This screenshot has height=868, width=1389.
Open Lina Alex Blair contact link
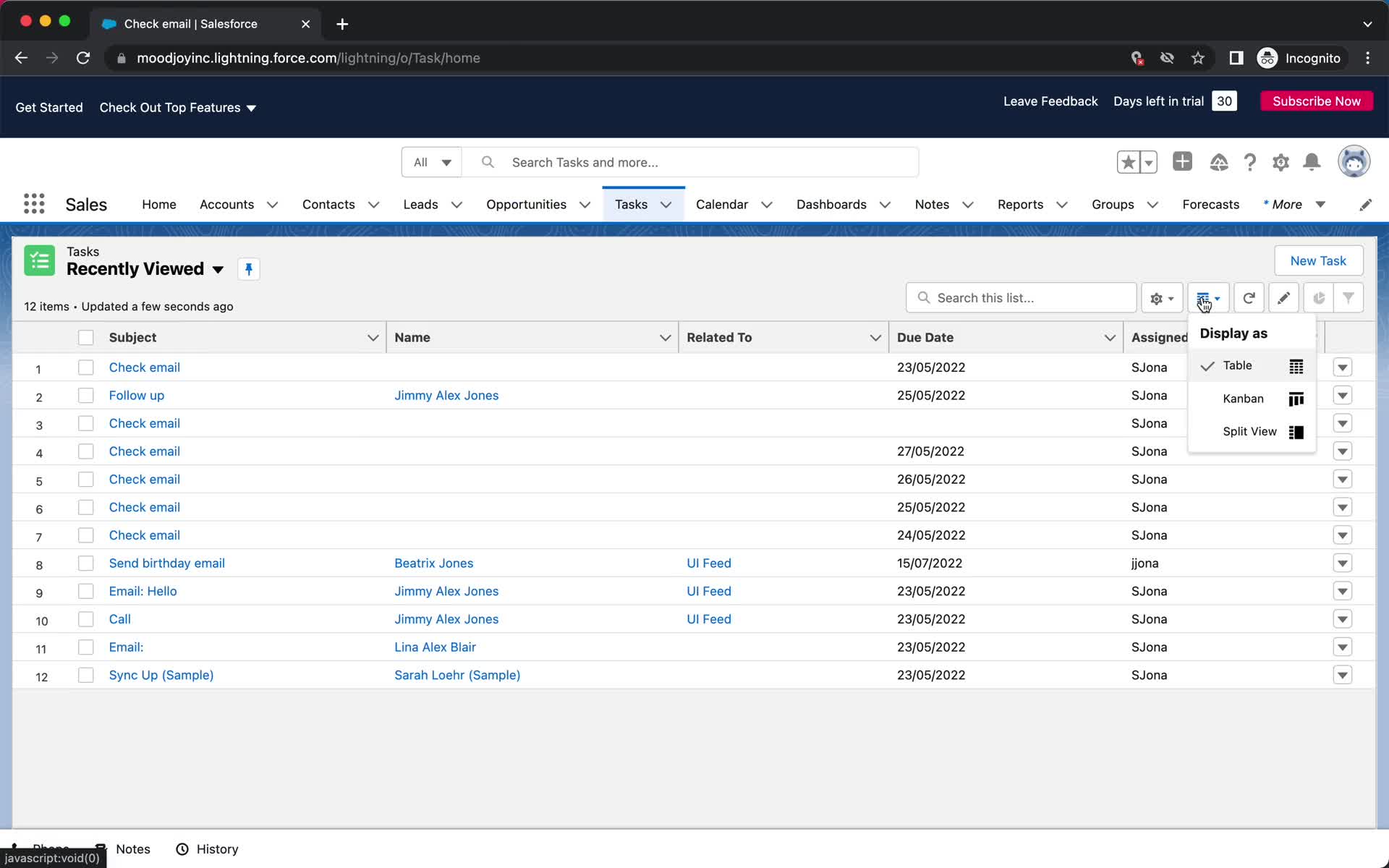436,647
